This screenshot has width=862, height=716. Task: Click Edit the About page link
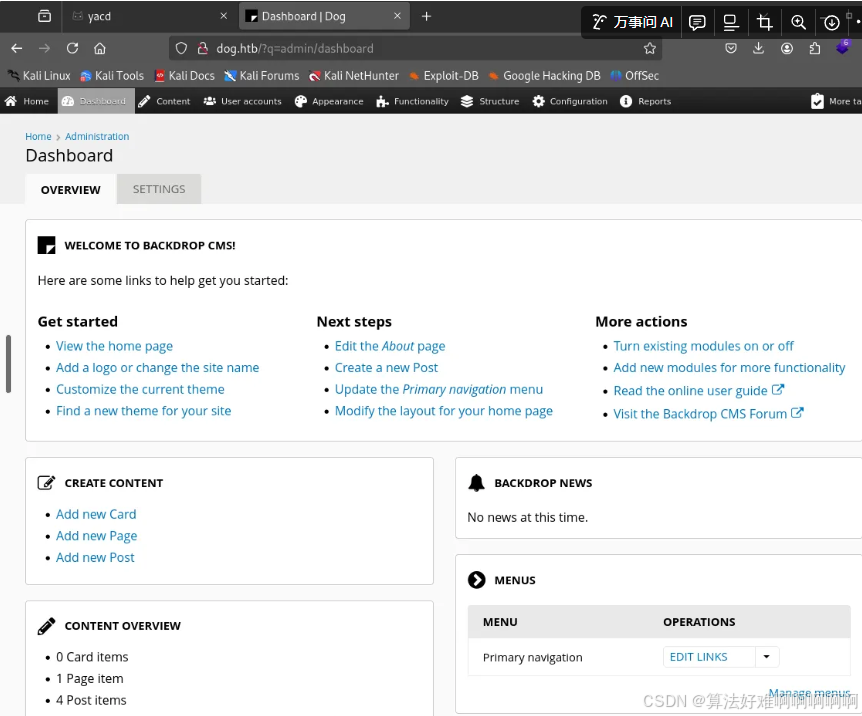pos(390,346)
